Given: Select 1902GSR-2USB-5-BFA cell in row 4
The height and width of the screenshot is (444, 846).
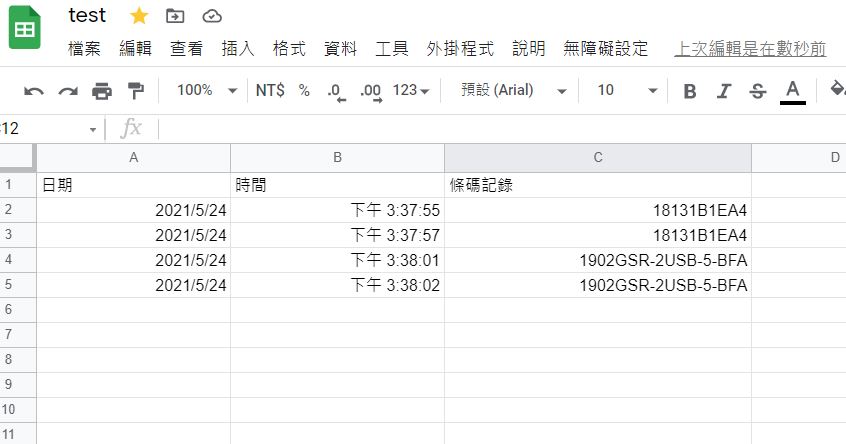Looking at the screenshot, I should (x=598, y=260).
